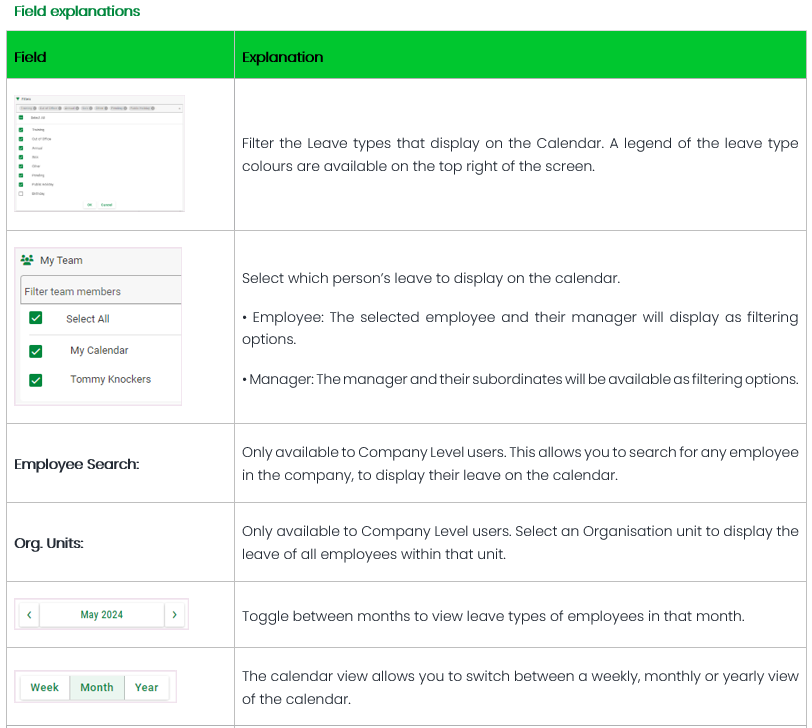Toggle Select All in the Filters list
This screenshot has height=728, width=812.
21,117
